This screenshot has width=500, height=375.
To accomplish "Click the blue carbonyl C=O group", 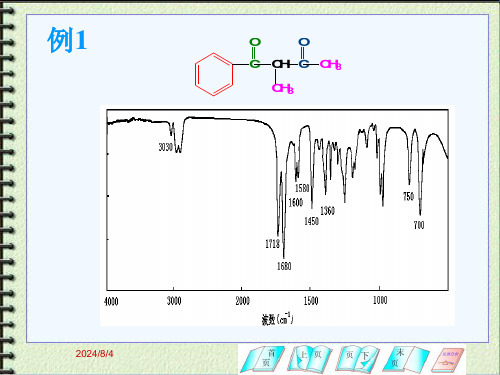I will [304, 53].
